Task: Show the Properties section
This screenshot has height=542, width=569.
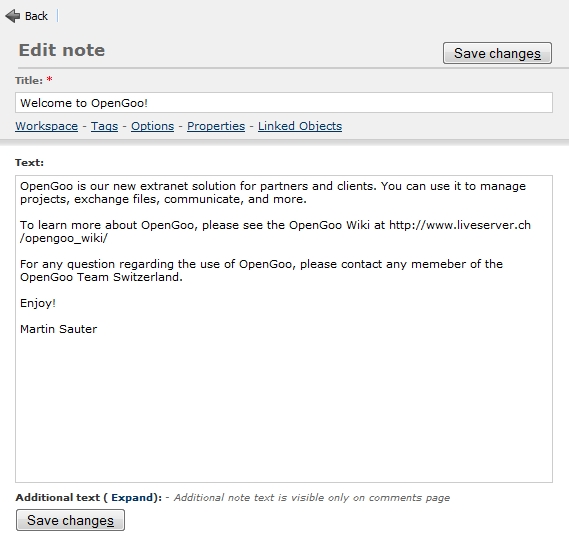Action: 216,126
